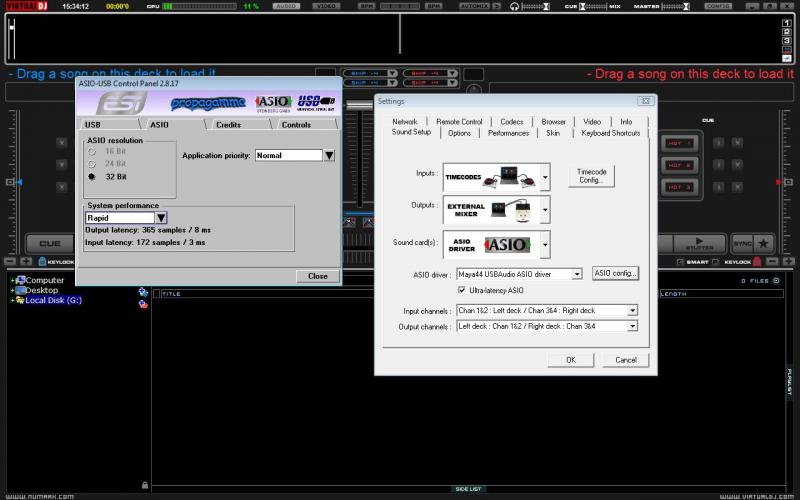Click the right deck SYNC button
Viewport: 800px width, 500px height.
coord(741,243)
